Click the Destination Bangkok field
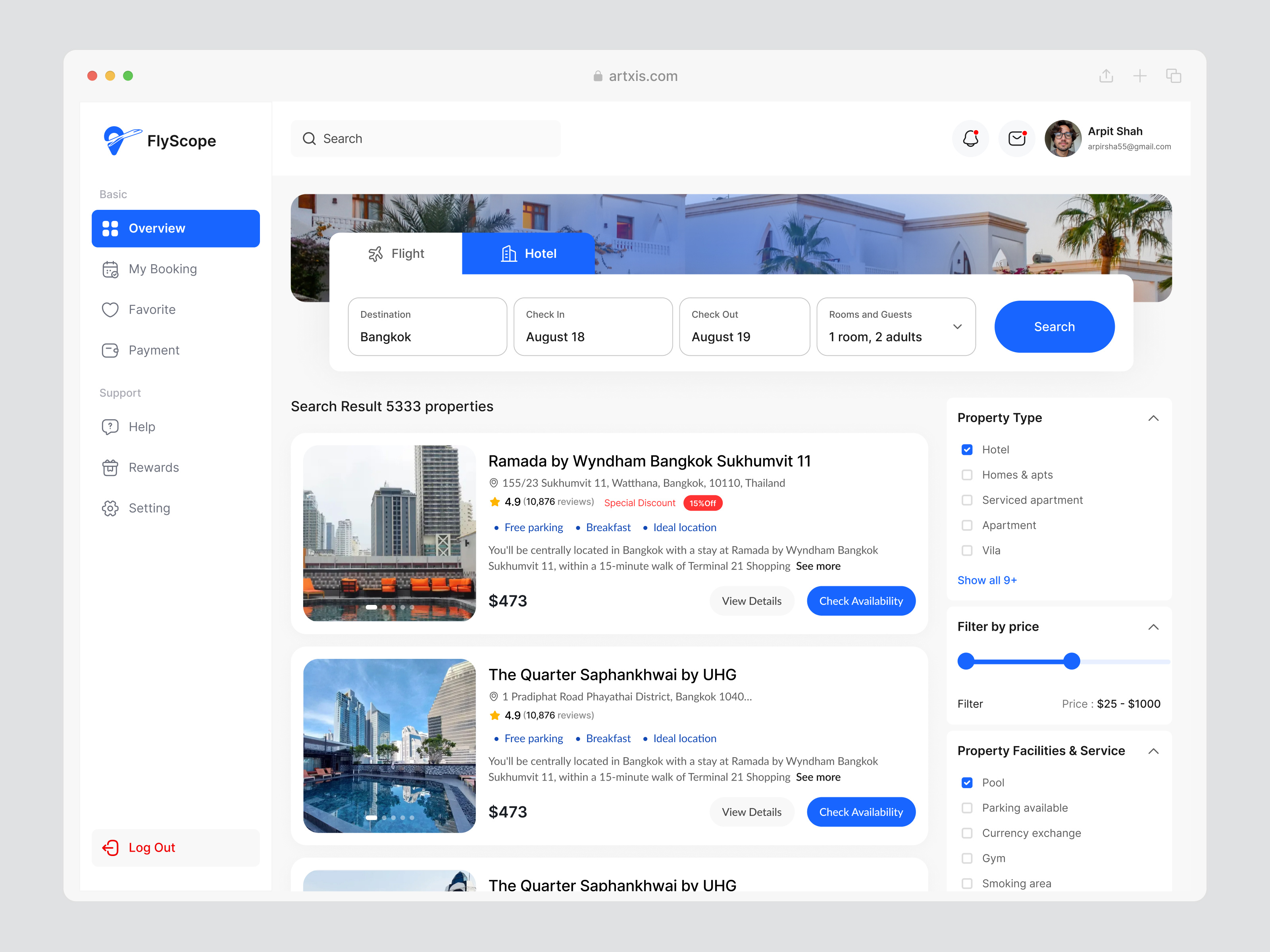The height and width of the screenshot is (952, 1270). (x=427, y=326)
